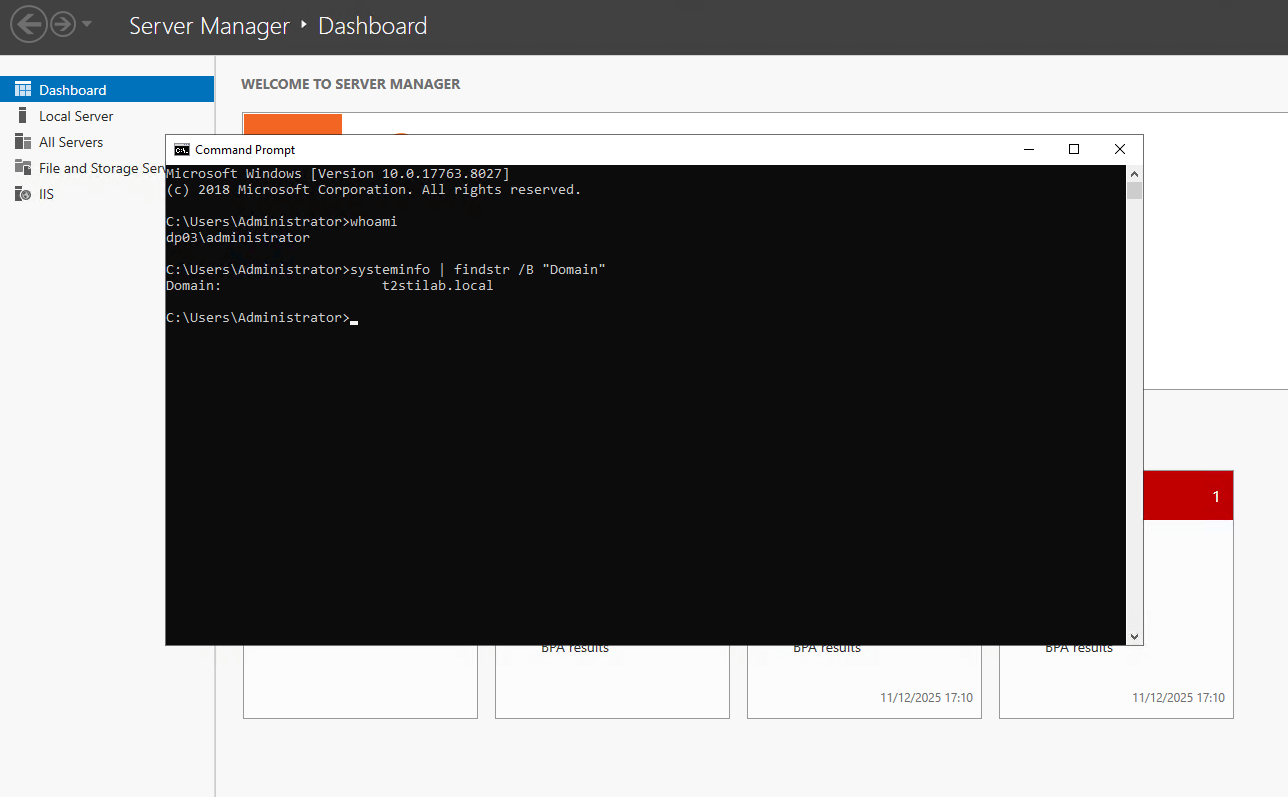Click the Command Prompt scrollbar thumb
The height and width of the screenshot is (797, 1288).
[x=1134, y=191]
